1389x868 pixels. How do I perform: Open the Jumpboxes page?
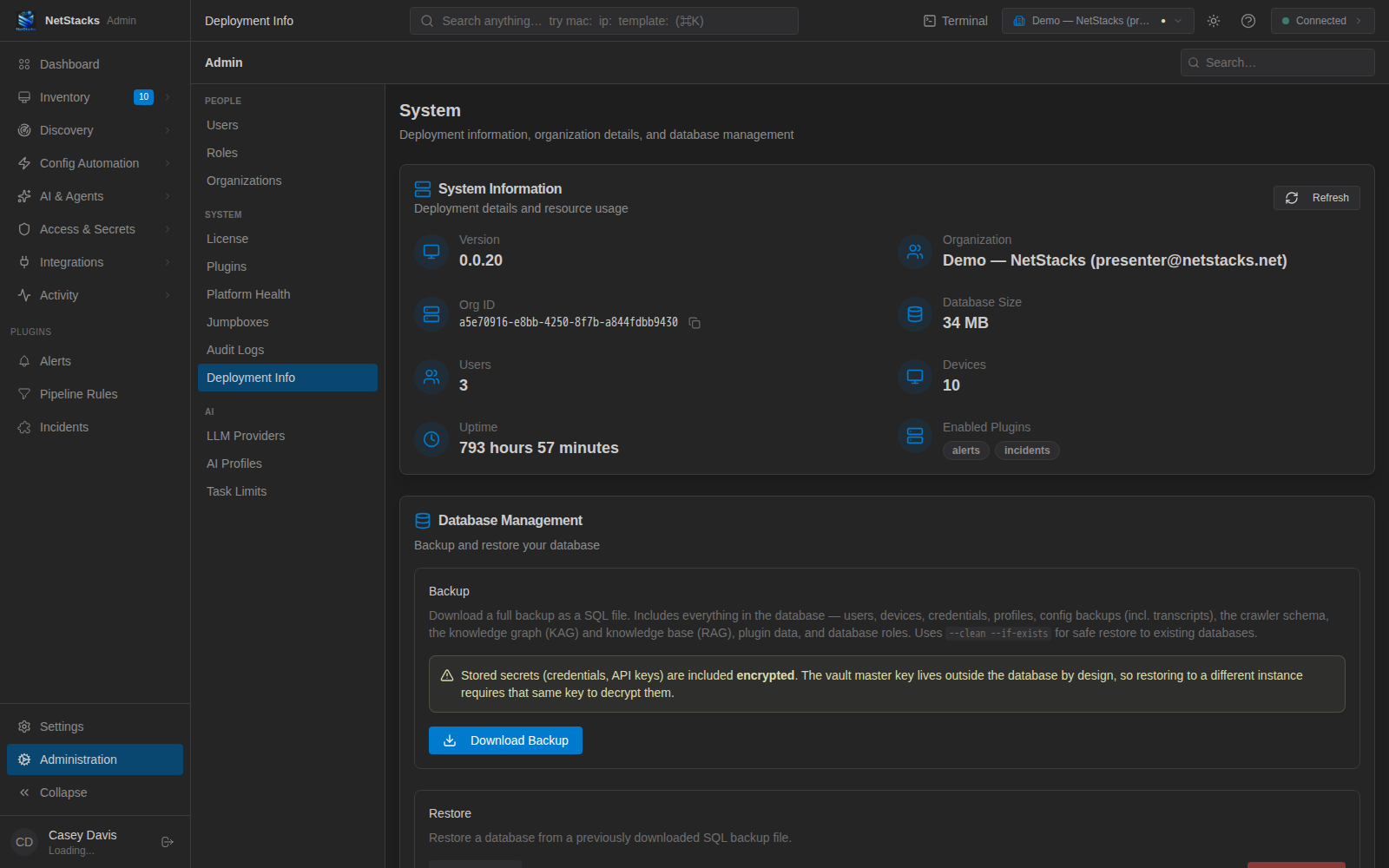point(287,322)
